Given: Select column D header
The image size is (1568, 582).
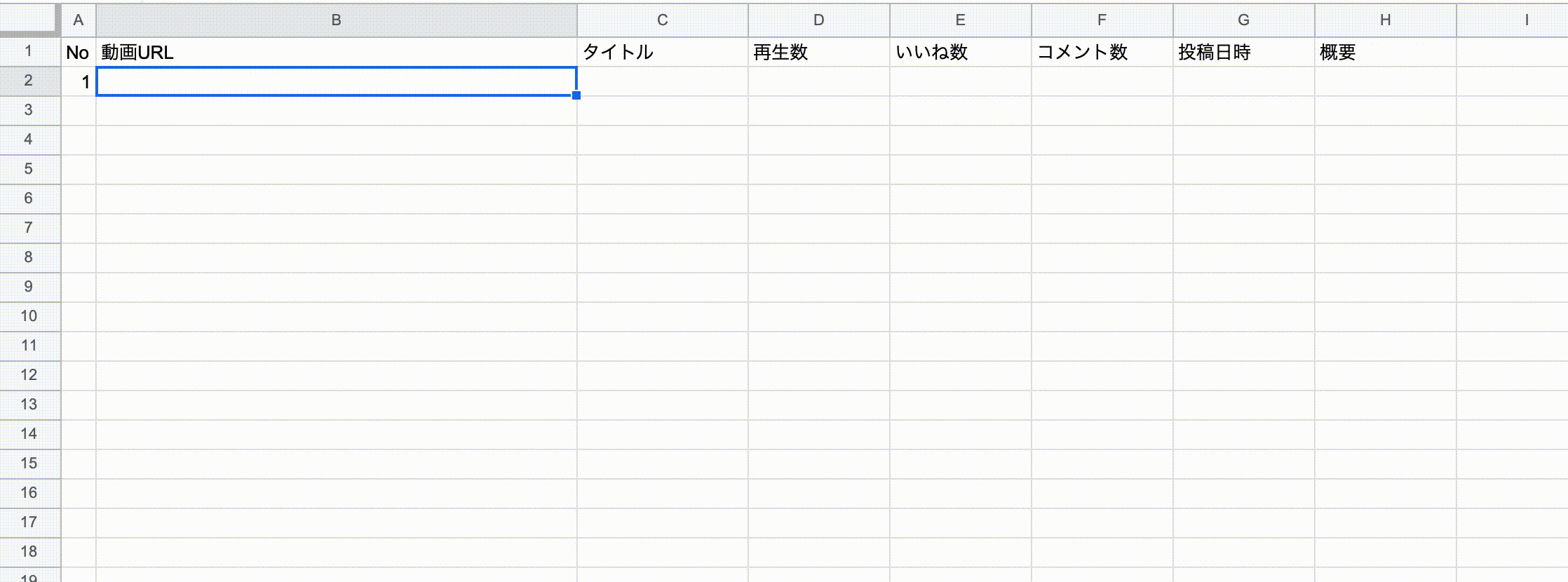Looking at the screenshot, I should (819, 20).
